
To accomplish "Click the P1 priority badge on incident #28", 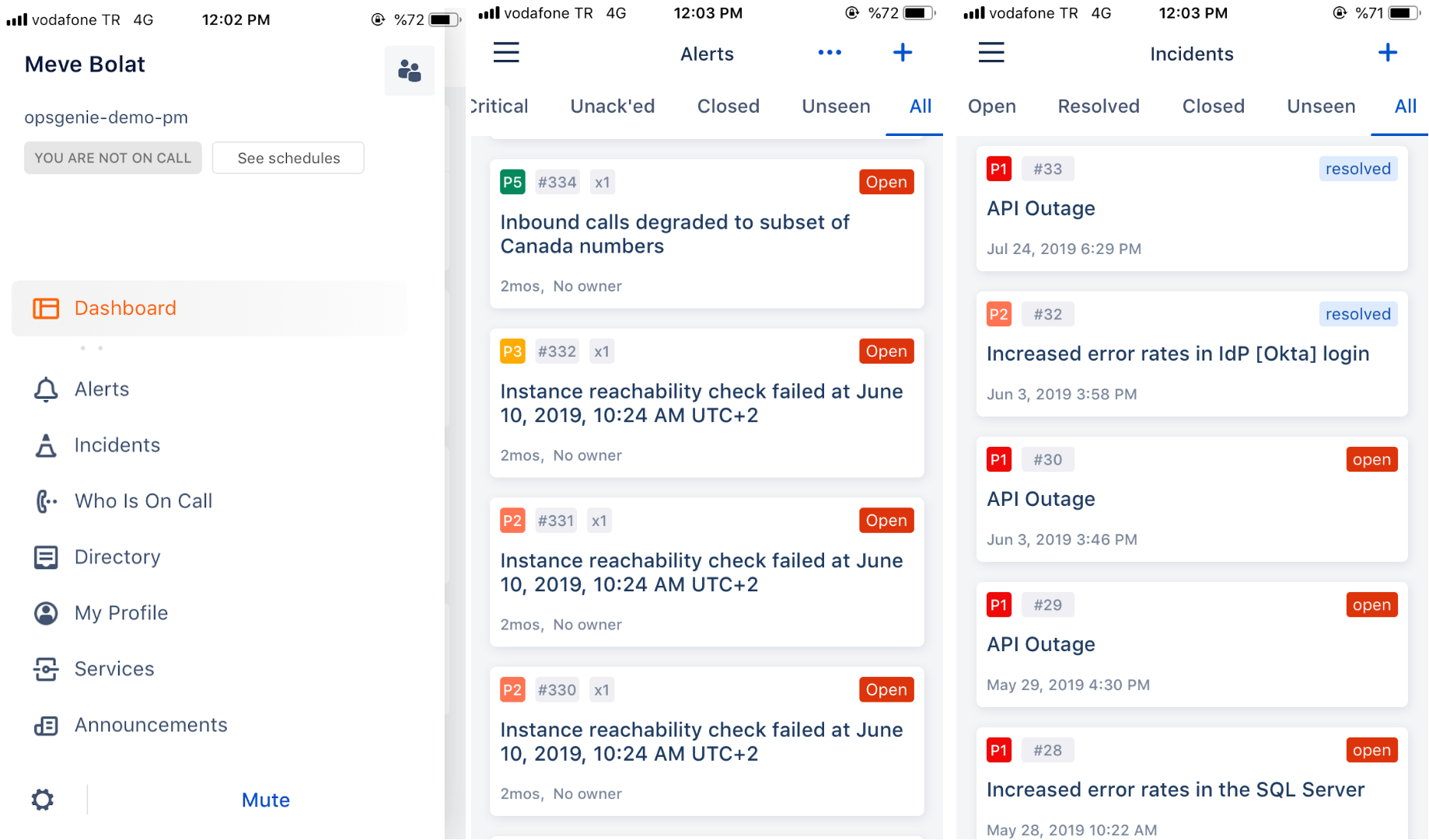I will pyautogui.click(x=999, y=750).
